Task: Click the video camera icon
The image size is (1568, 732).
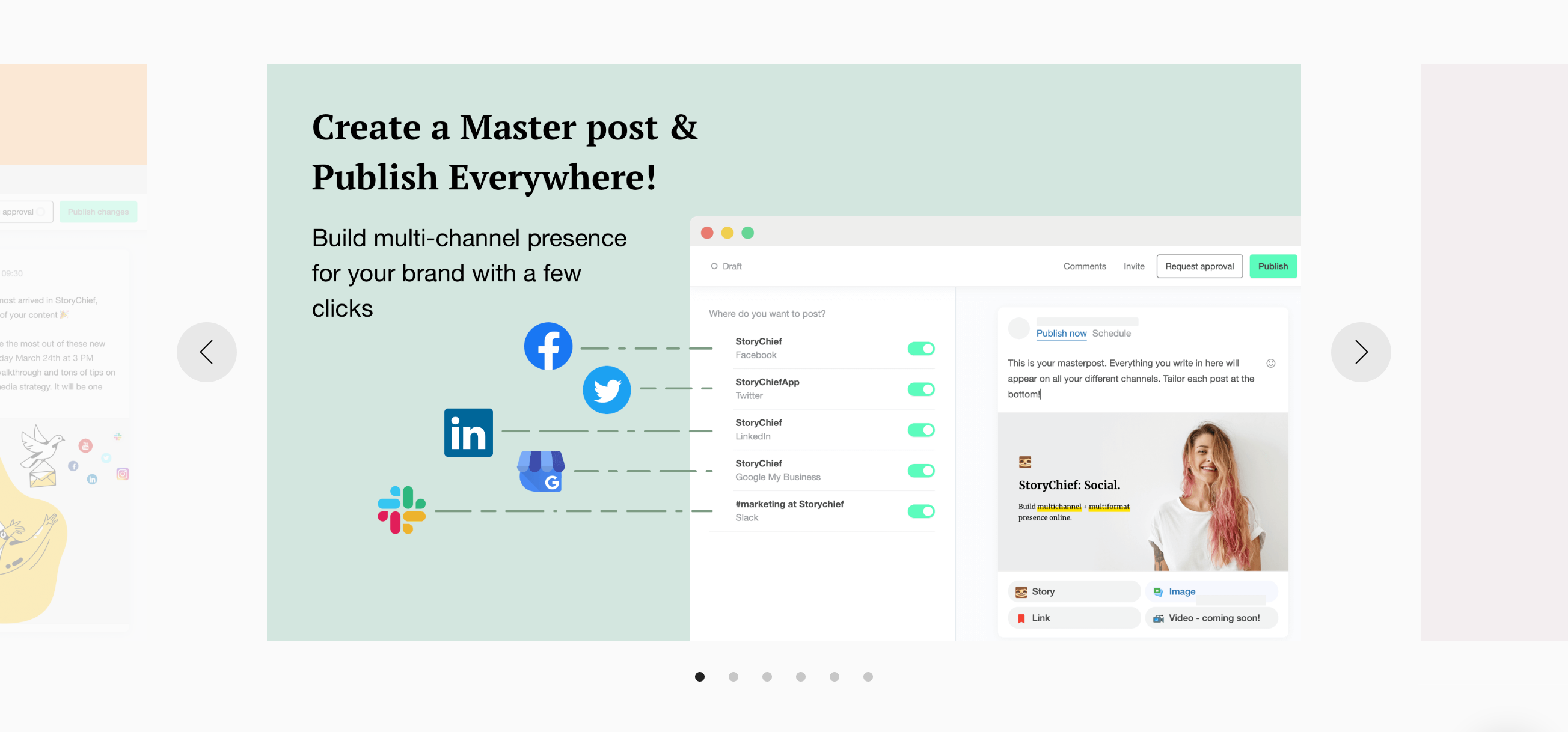Action: pyautogui.click(x=1158, y=618)
